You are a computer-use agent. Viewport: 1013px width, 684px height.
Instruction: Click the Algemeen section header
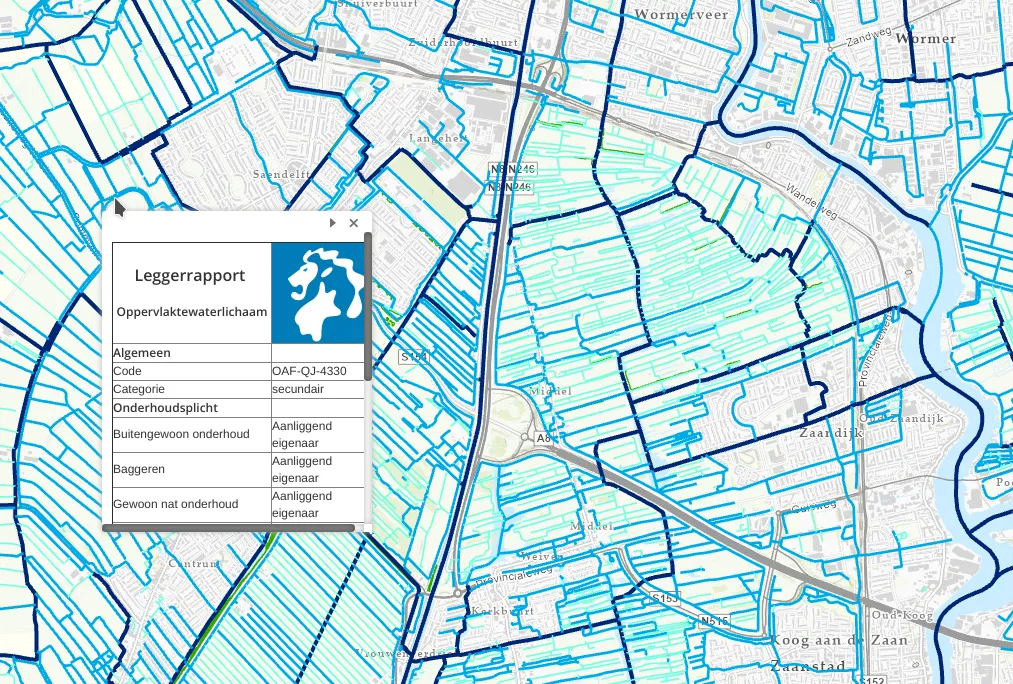[x=141, y=353]
